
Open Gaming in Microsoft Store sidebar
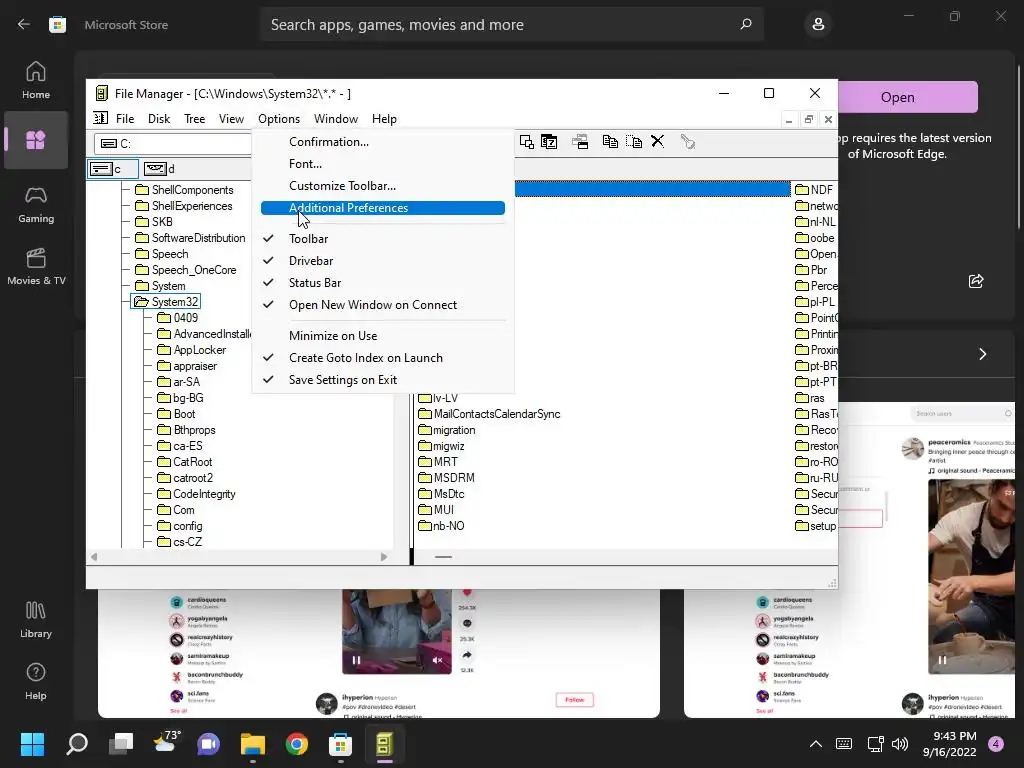36,204
